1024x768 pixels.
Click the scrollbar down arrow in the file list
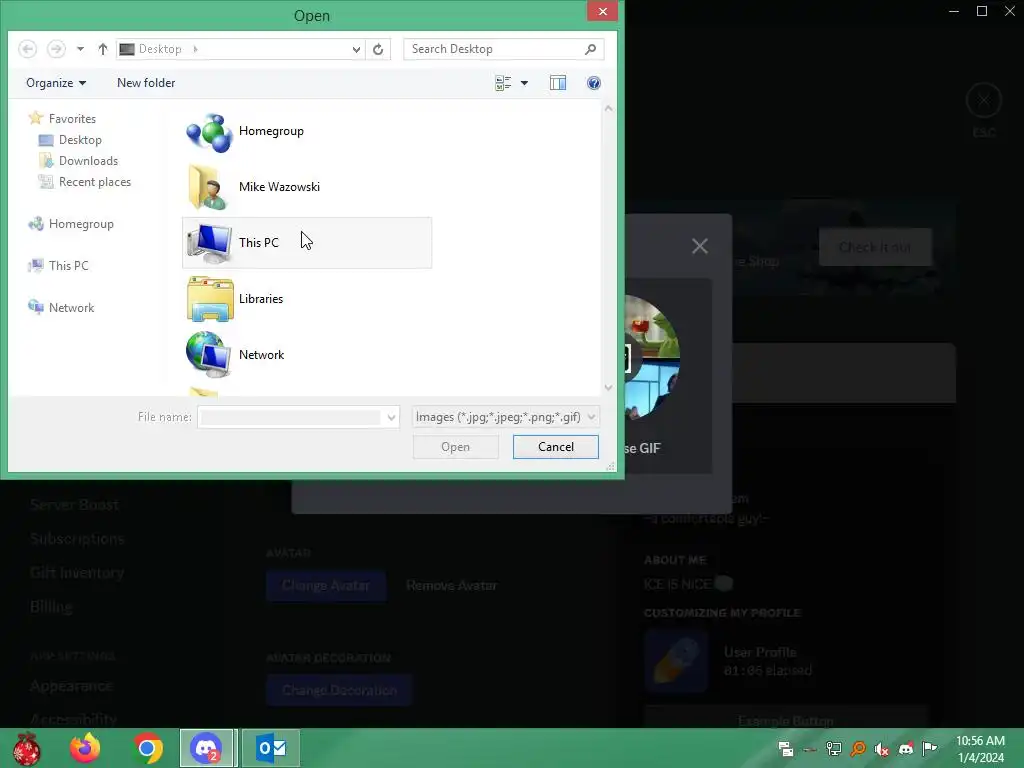[x=608, y=387]
